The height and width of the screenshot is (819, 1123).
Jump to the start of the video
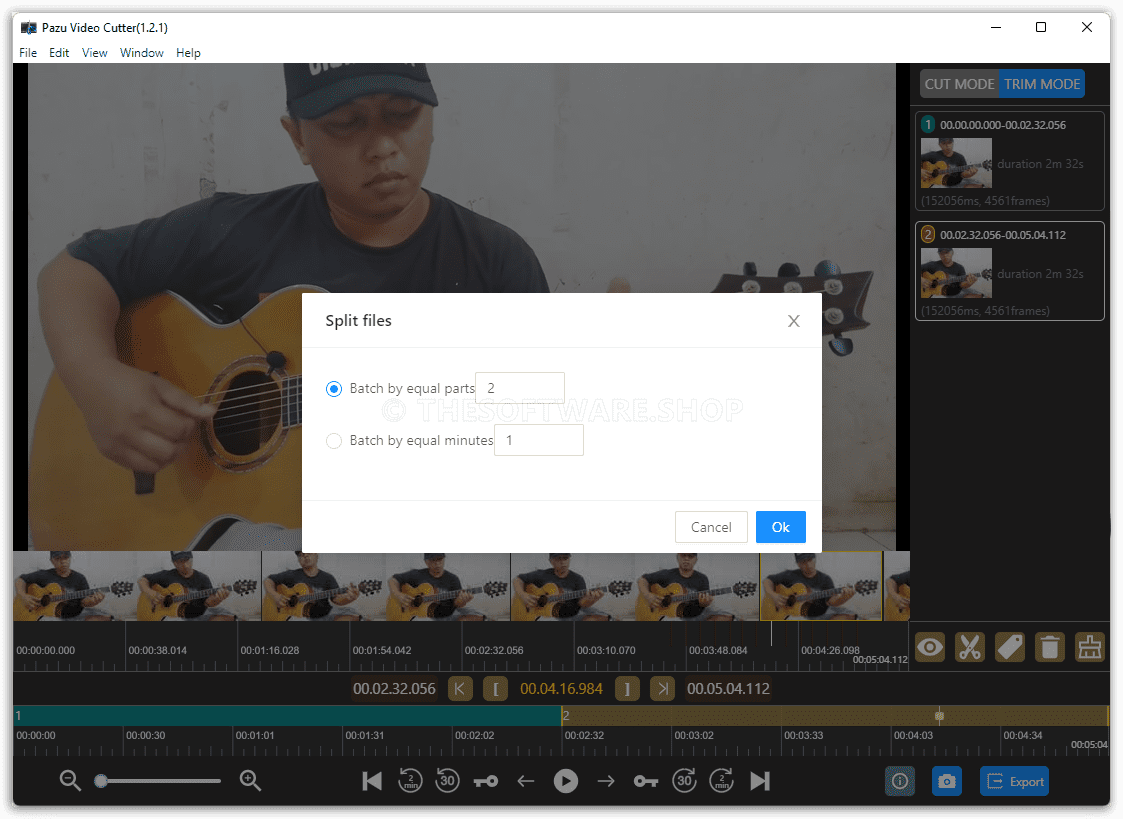click(x=372, y=781)
